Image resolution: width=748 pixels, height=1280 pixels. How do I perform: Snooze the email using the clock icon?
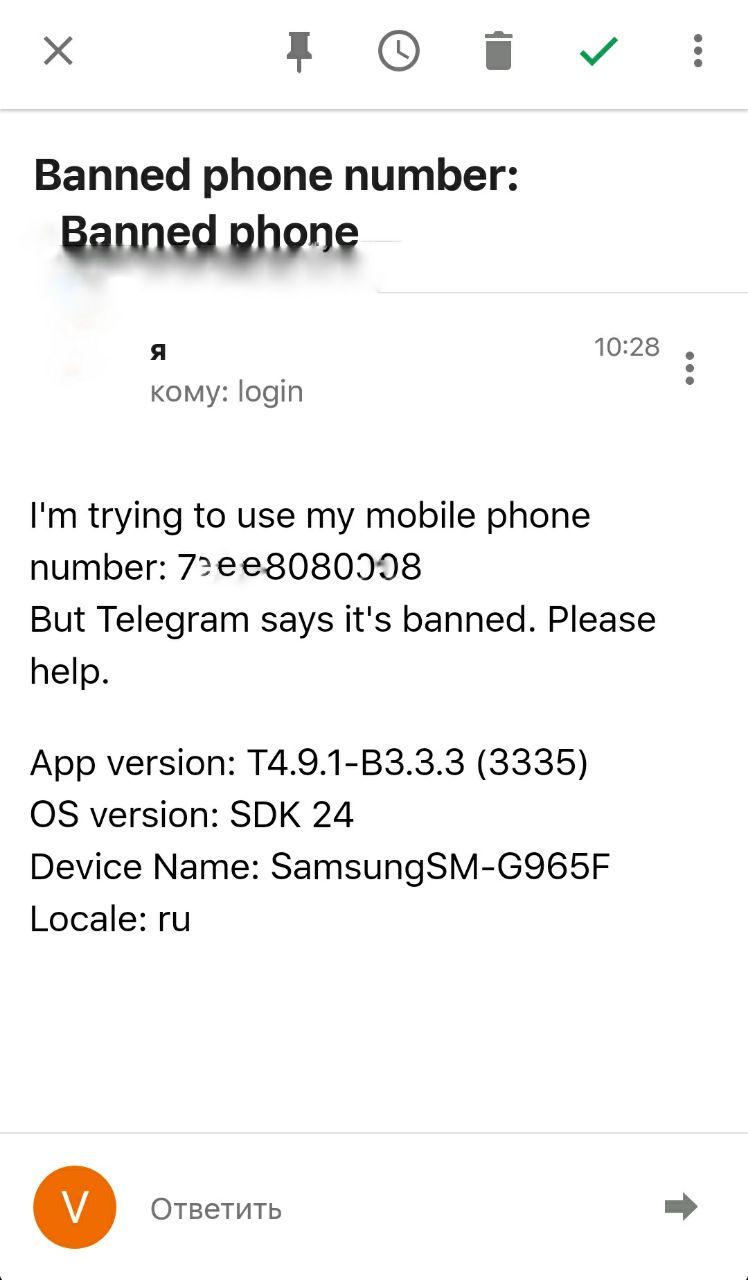(x=399, y=50)
